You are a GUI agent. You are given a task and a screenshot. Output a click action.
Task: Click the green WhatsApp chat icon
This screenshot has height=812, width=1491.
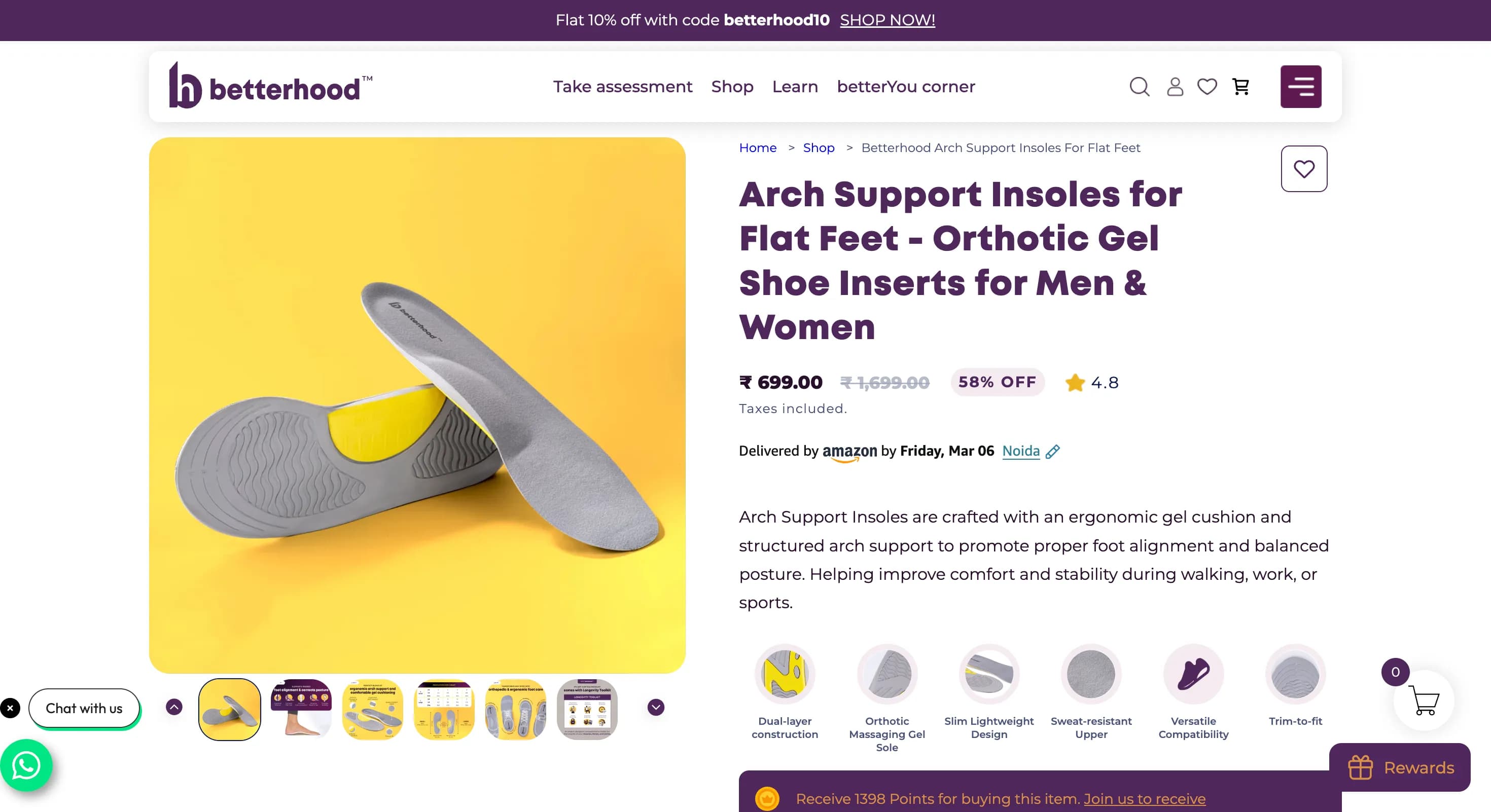tap(26, 765)
